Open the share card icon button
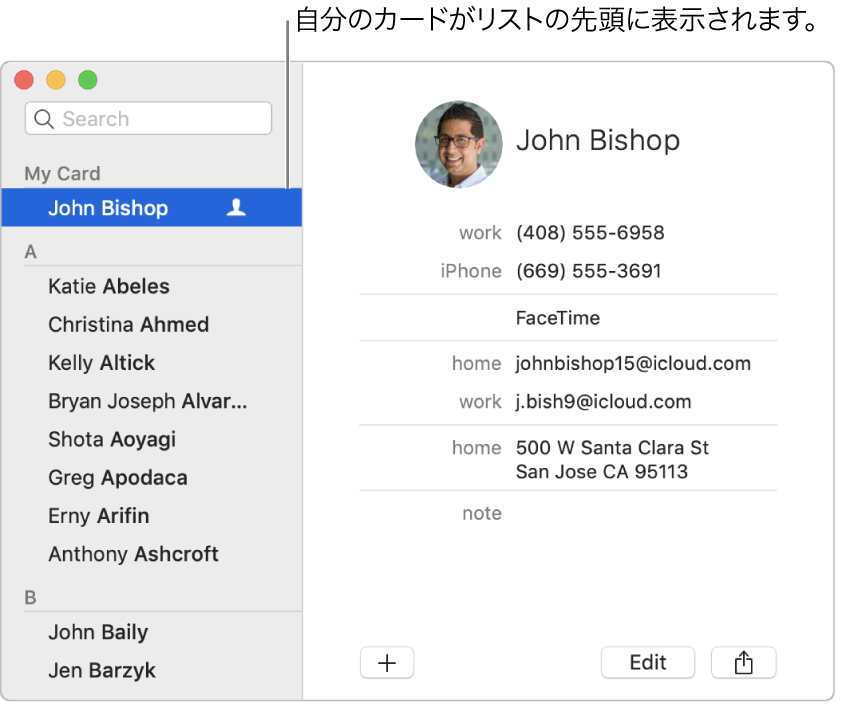843x705 pixels. (744, 662)
